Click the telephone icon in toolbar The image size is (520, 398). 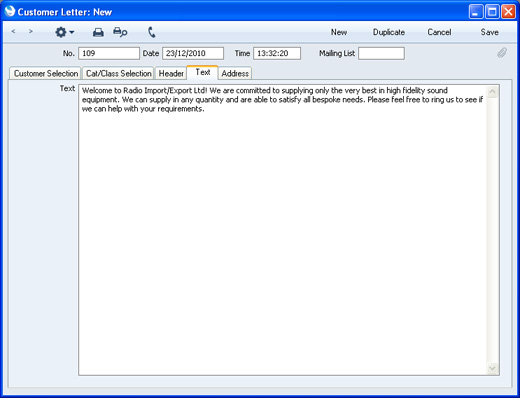pos(152,32)
